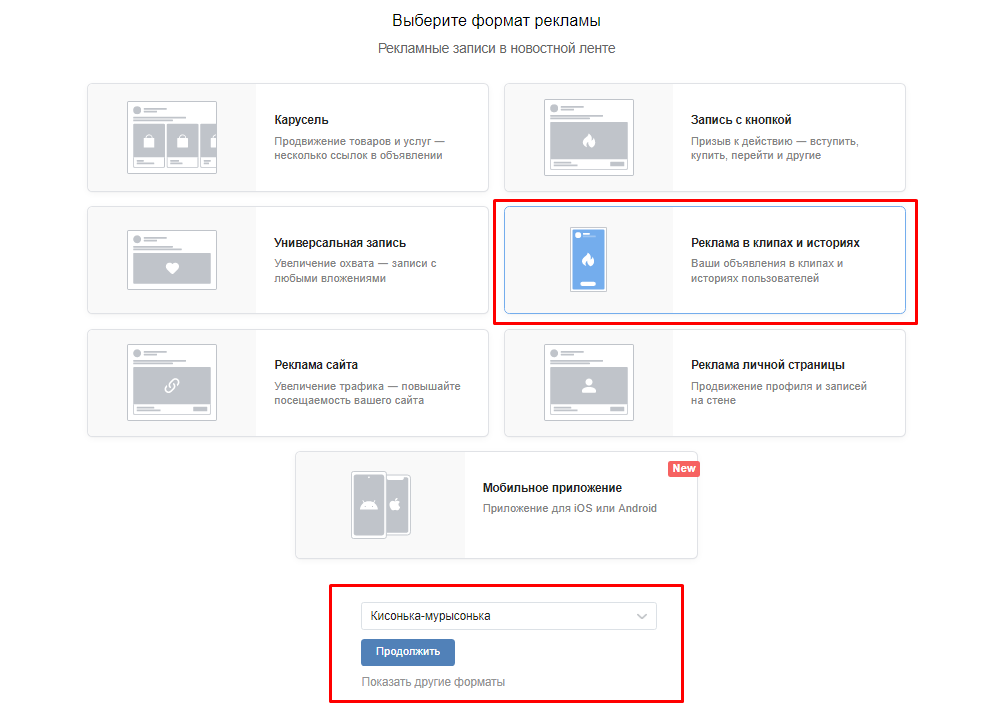
Task: Click description 'Продвижение профиля и записей'
Action: 779,386
